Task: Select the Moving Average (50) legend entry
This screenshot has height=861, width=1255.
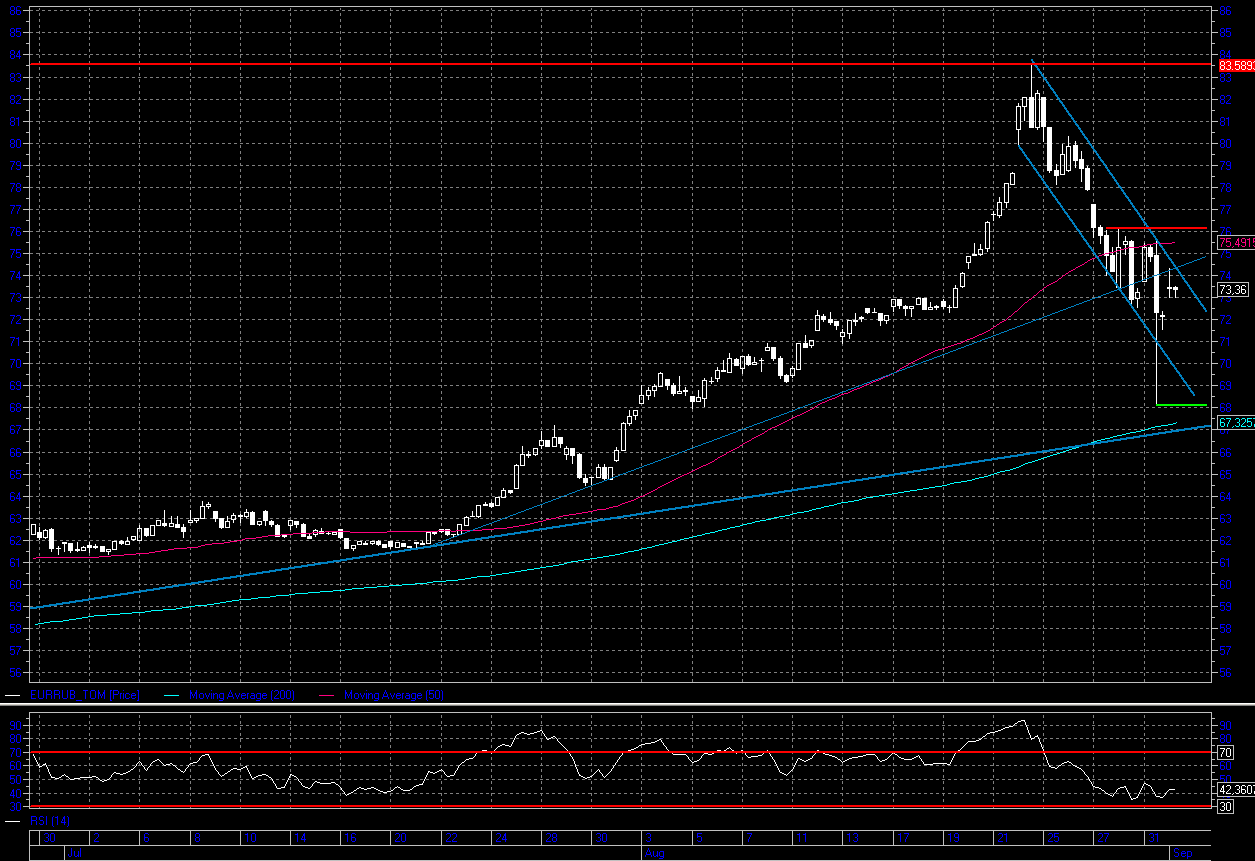Action: (x=393, y=695)
